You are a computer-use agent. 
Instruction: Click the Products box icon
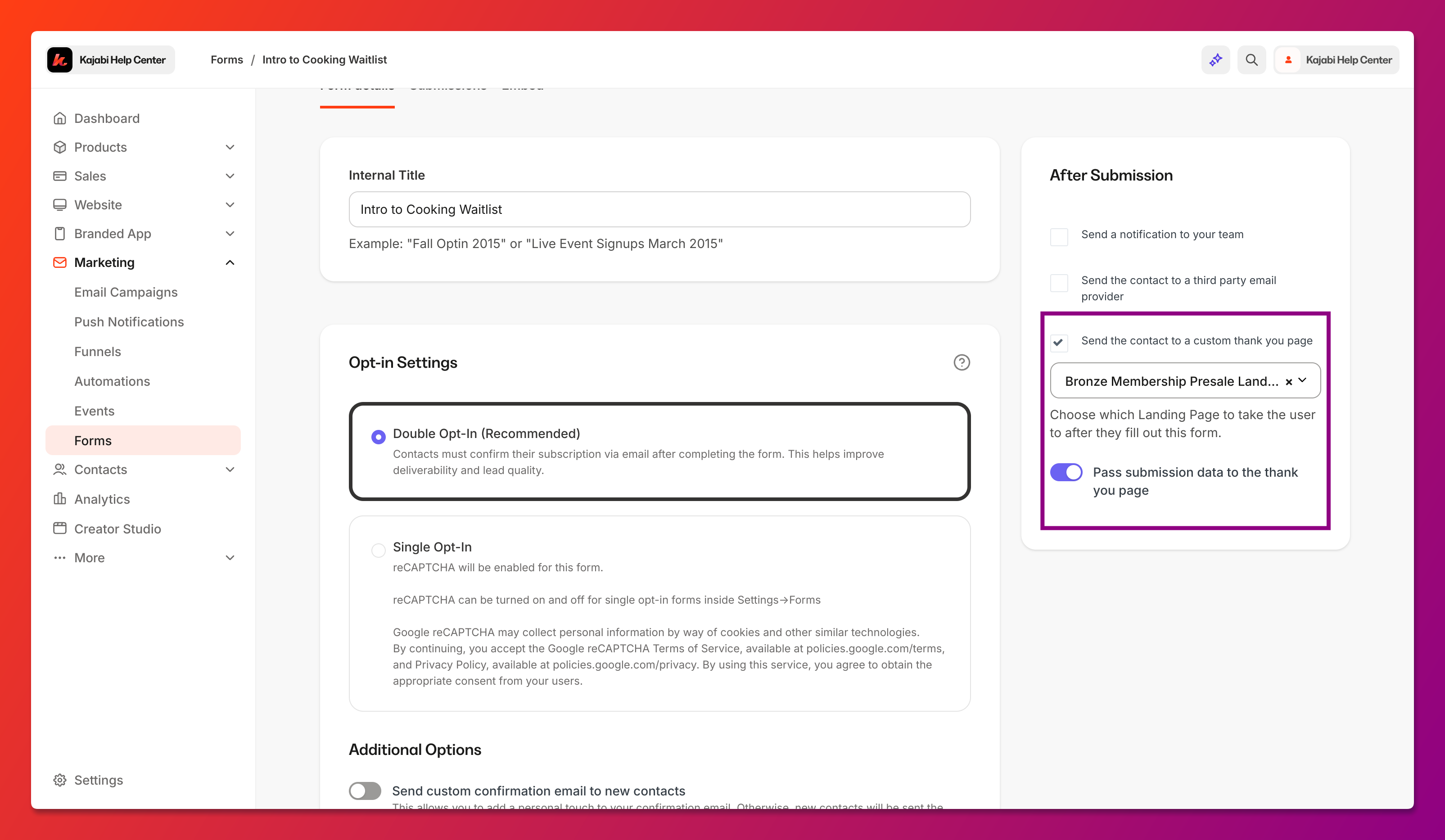coord(59,147)
